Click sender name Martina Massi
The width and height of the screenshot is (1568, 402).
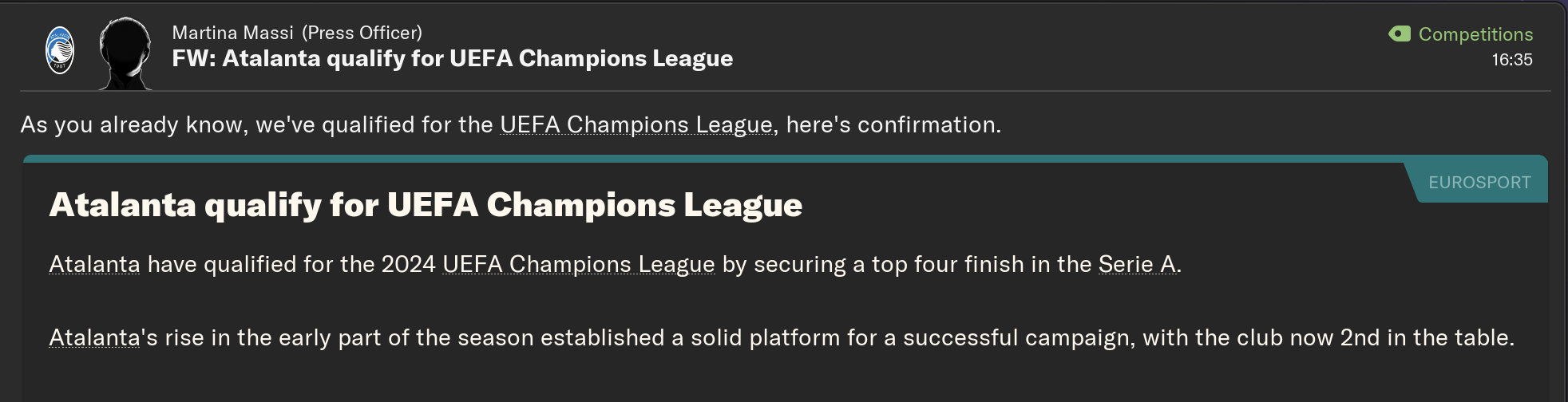[232, 33]
